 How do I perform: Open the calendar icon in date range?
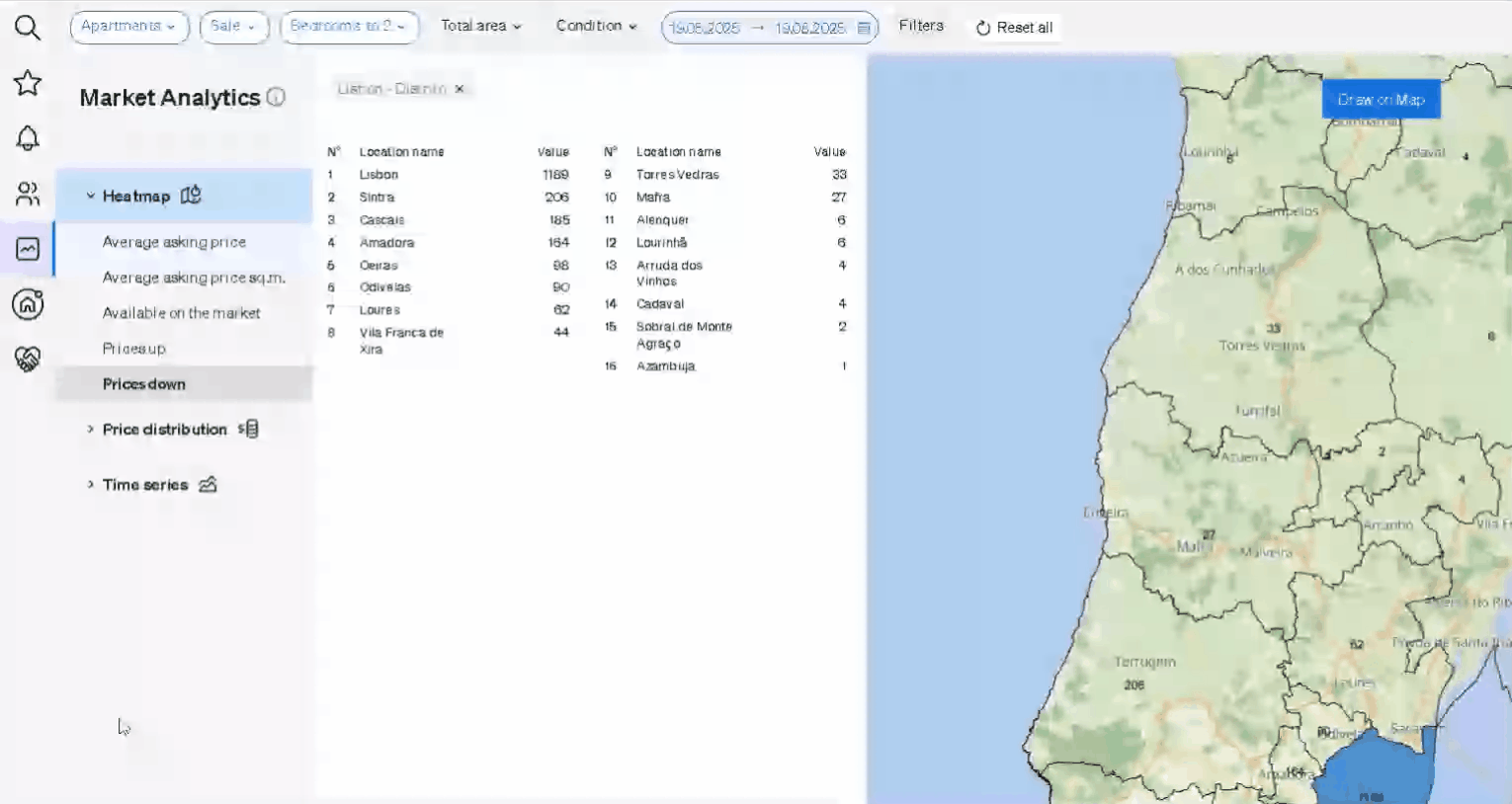864,28
